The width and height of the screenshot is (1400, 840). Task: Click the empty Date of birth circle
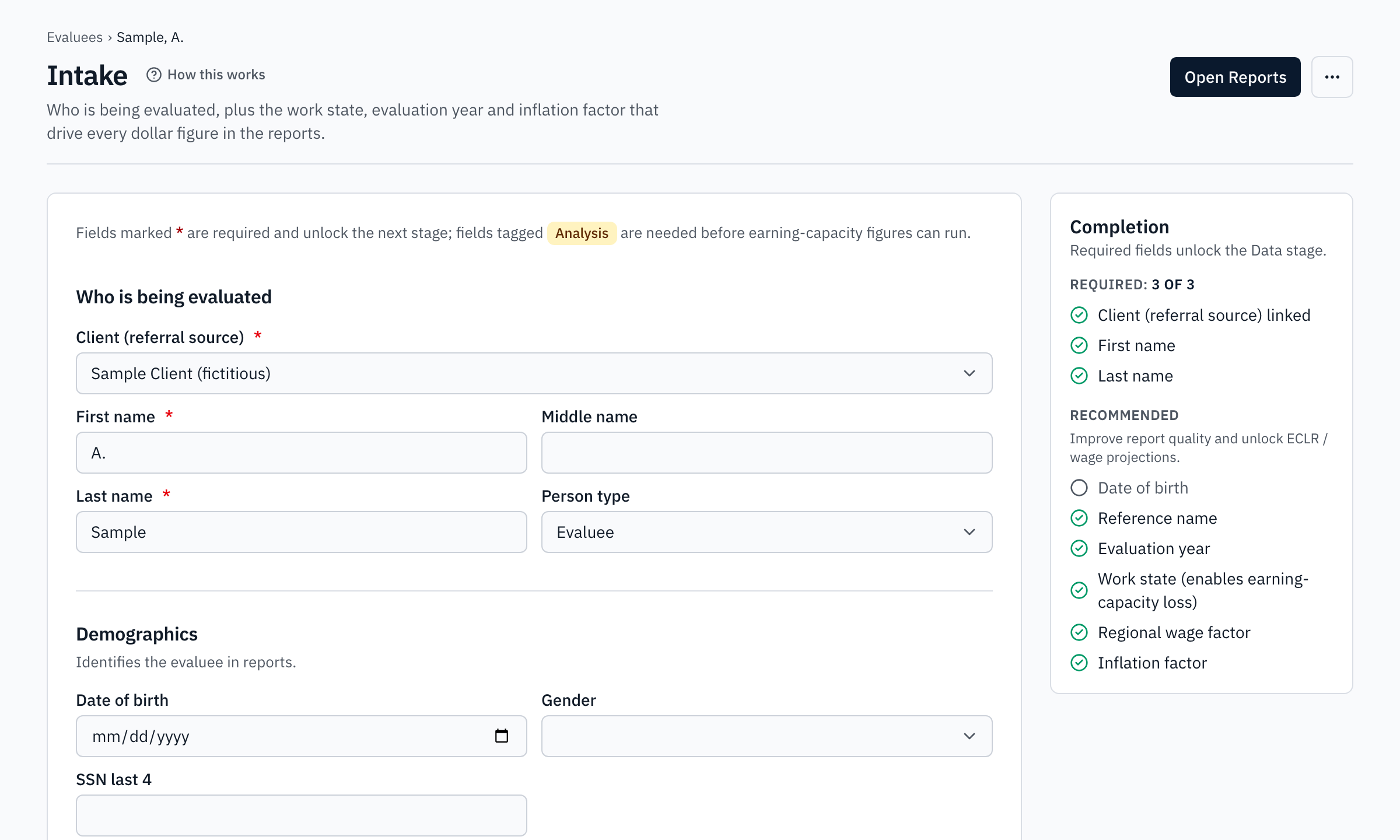pos(1079,488)
